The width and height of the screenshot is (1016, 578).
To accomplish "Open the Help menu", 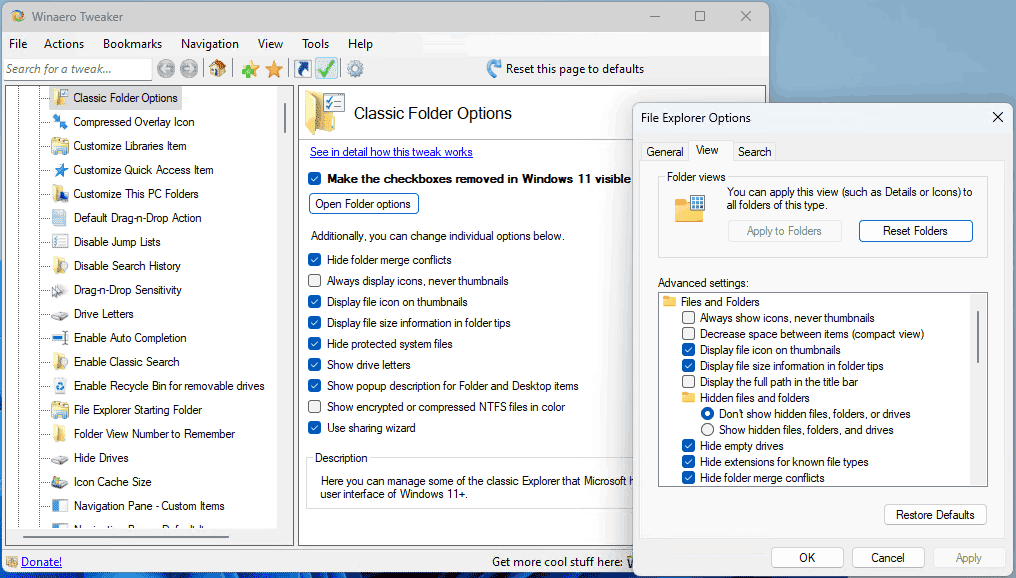I will 360,43.
